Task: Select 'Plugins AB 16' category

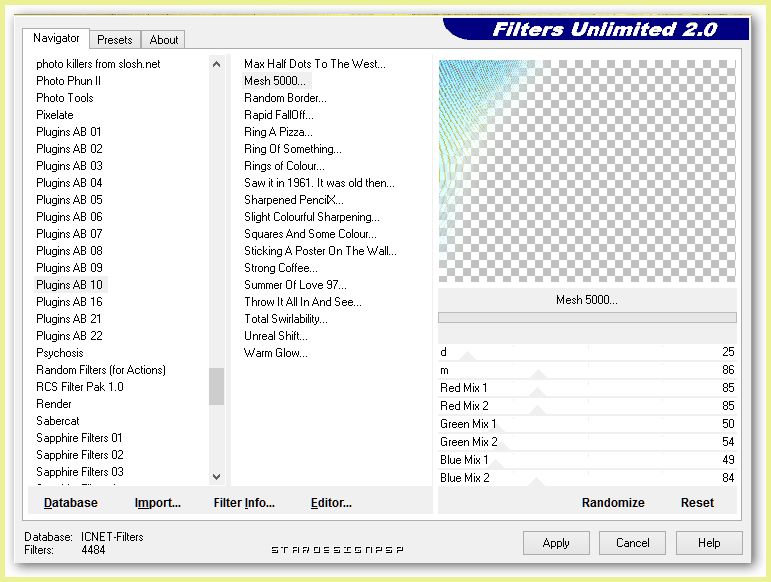Action: (x=69, y=302)
